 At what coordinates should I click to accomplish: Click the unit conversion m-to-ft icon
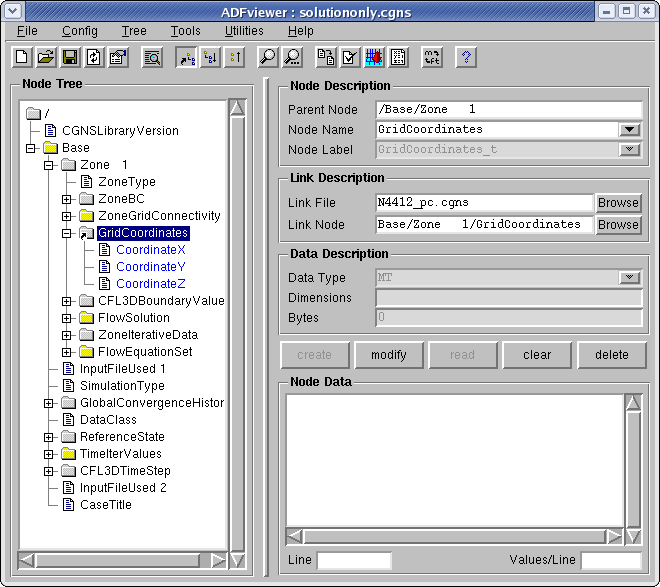pyautogui.click(x=432, y=57)
